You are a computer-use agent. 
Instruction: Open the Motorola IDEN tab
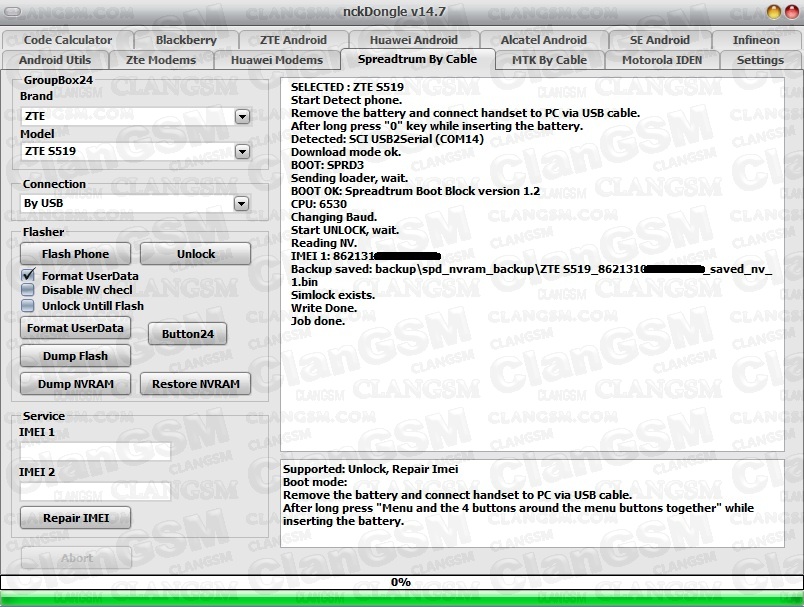tap(662, 60)
